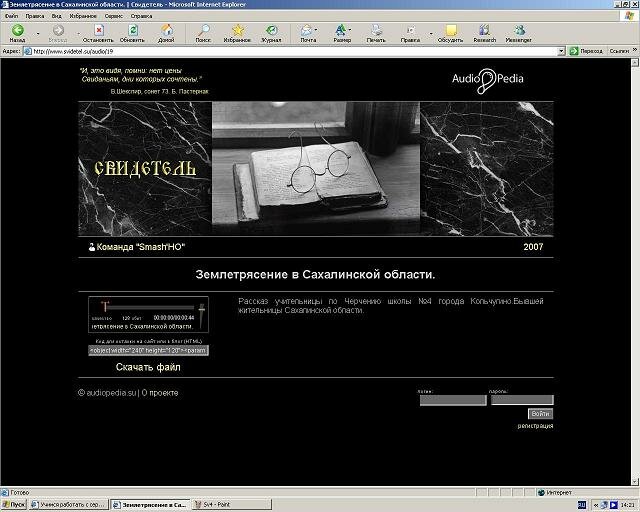Open dropdown arrow beside Почта icon

pos(316,29)
